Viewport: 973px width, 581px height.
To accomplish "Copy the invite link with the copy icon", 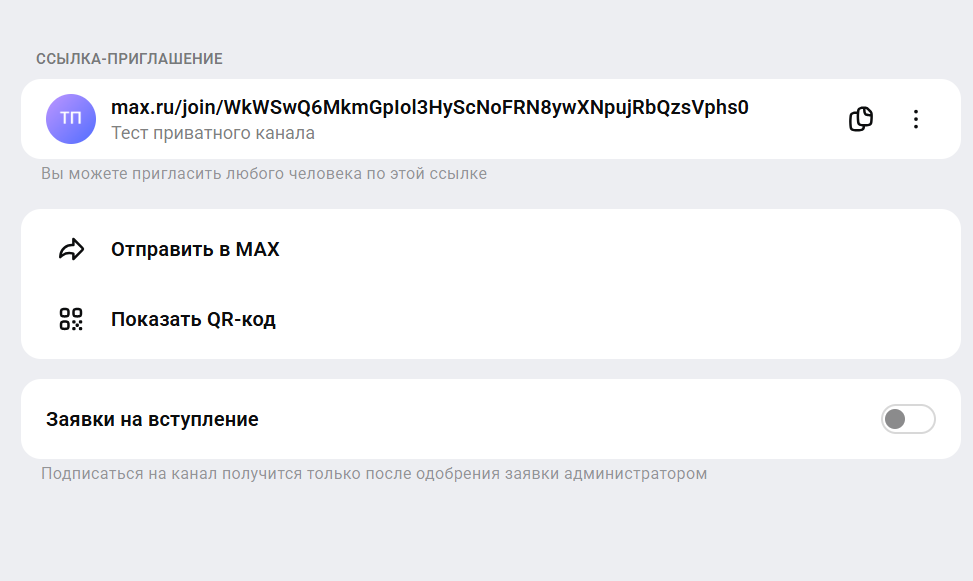I will [861, 119].
